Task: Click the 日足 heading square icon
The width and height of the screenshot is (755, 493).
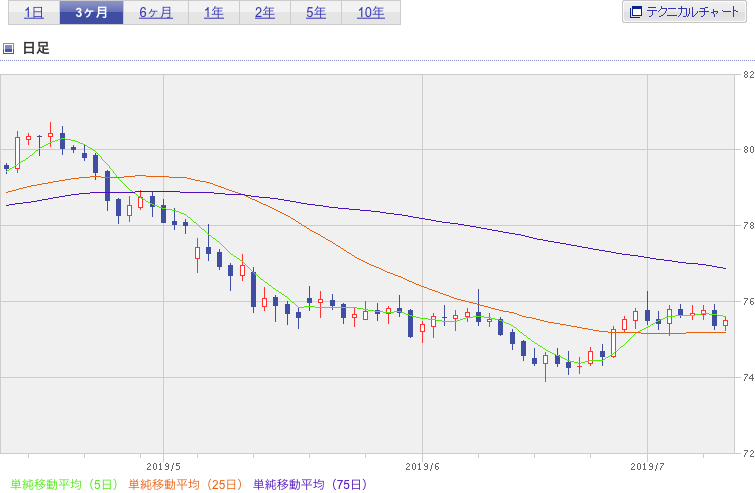Action: coord(8,48)
